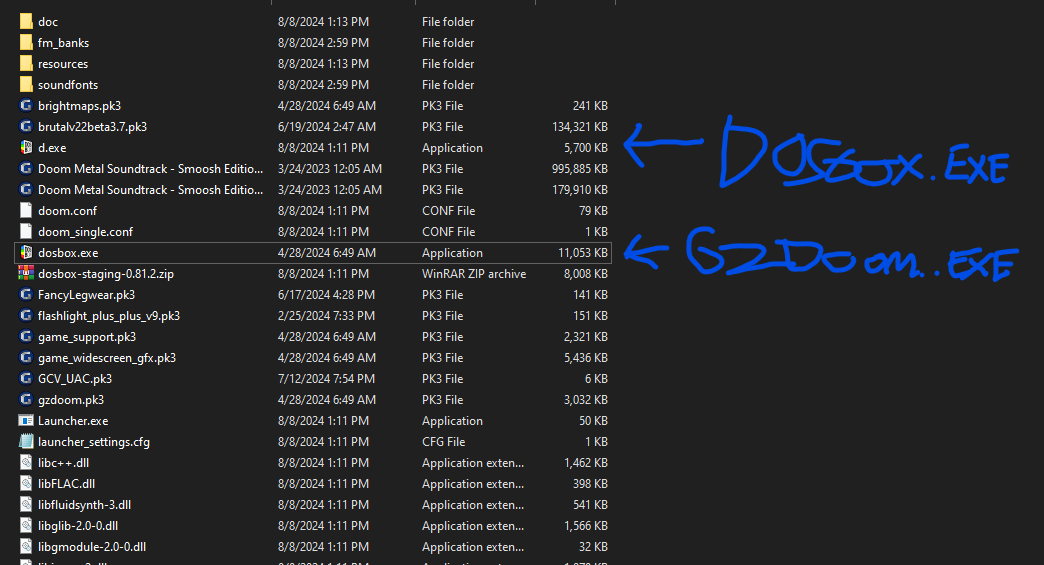The height and width of the screenshot is (565, 1044).
Task: Click the gzdoom.pk3 file icon
Action: [26, 400]
